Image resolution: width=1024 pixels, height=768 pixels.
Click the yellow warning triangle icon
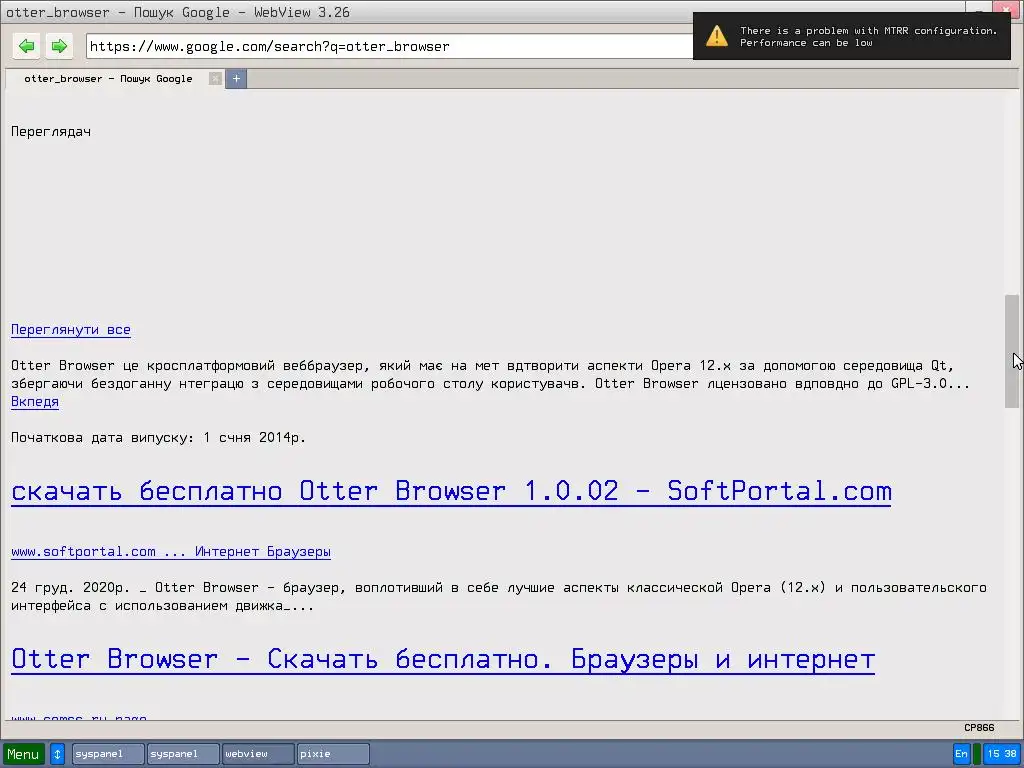pyautogui.click(x=716, y=36)
